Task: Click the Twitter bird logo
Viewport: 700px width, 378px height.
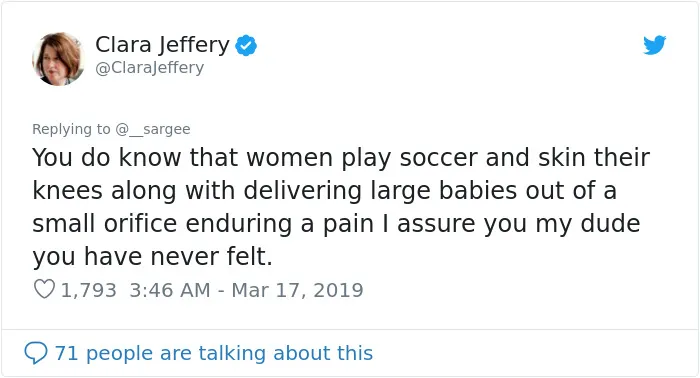Action: coord(654,45)
